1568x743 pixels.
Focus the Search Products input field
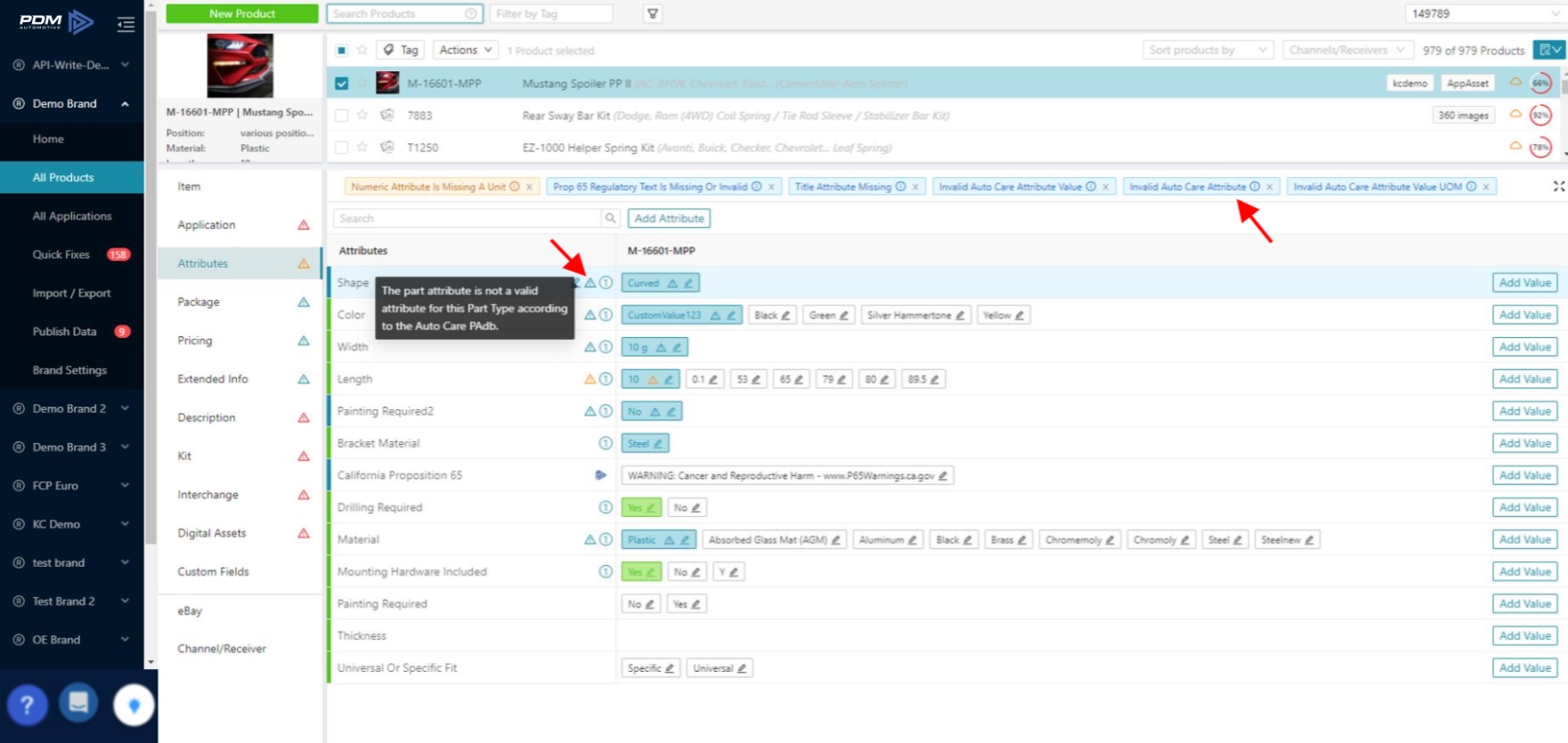[x=404, y=13]
